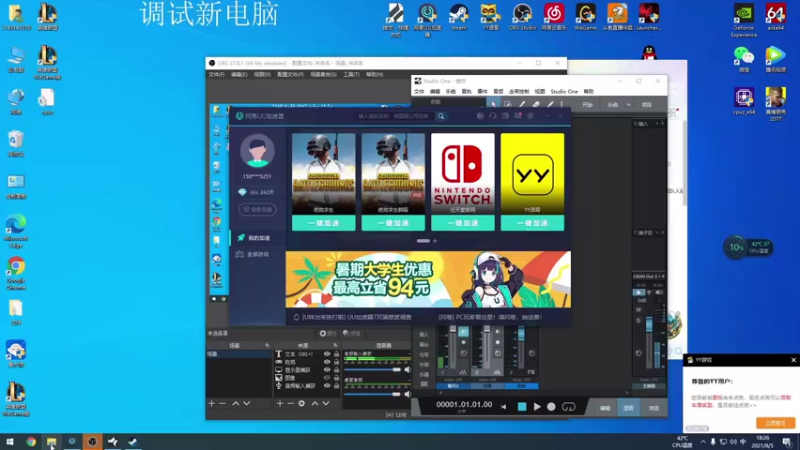Click the user avatar in UU accelerator
The height and width of the screenshot is (450, 800).
(x=257, y=151)
